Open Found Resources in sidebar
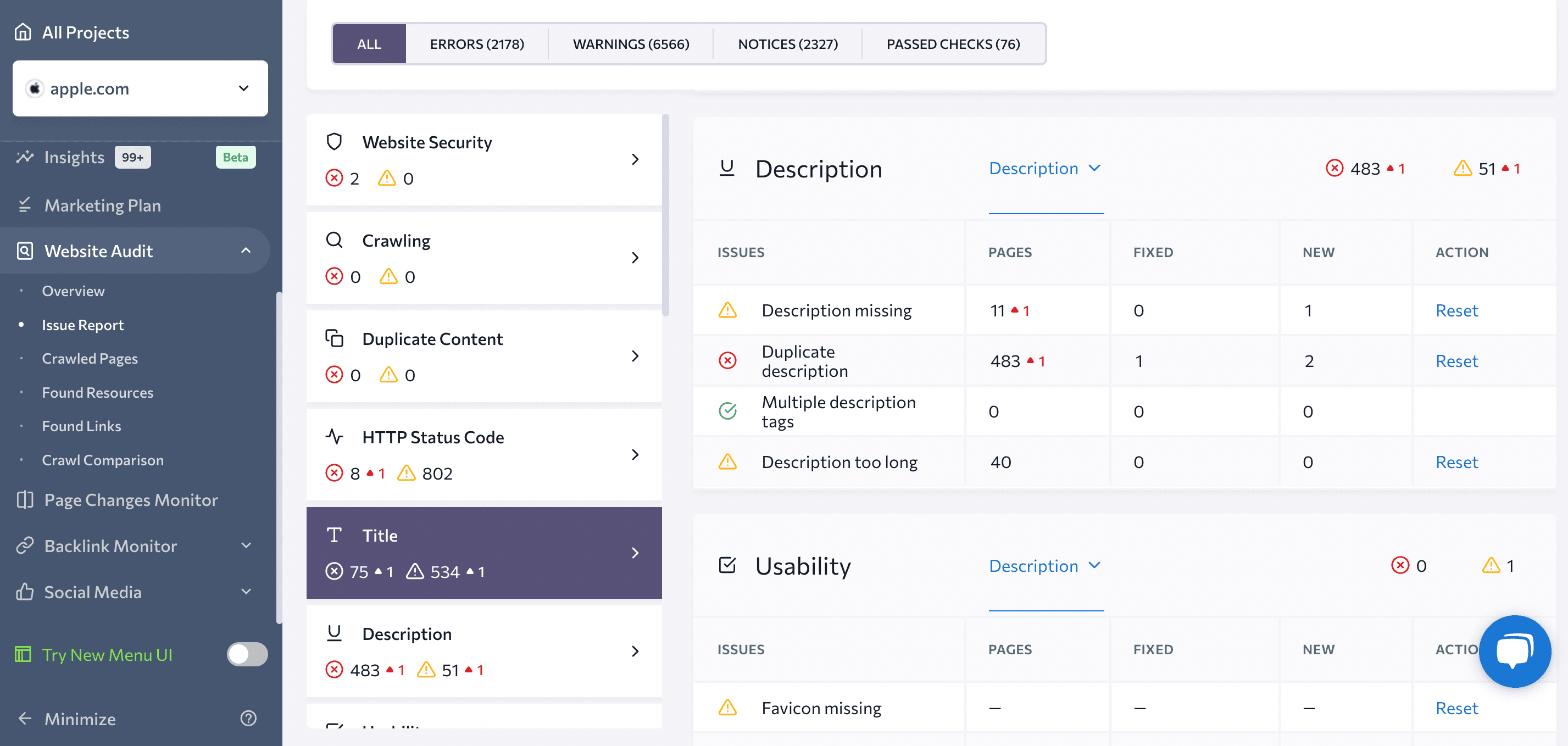The width and height of the screenshot is (1568, 746). pos(97,392)
